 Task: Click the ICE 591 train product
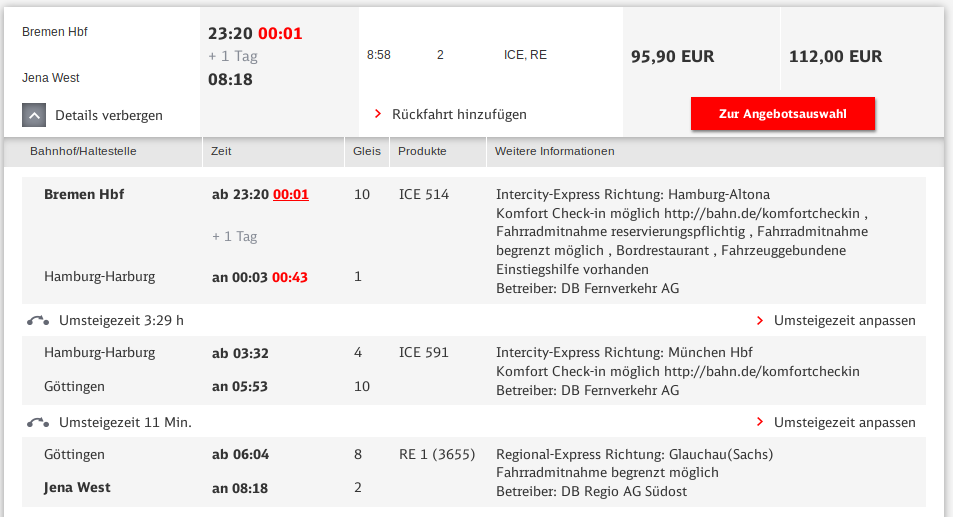(424, 352)
